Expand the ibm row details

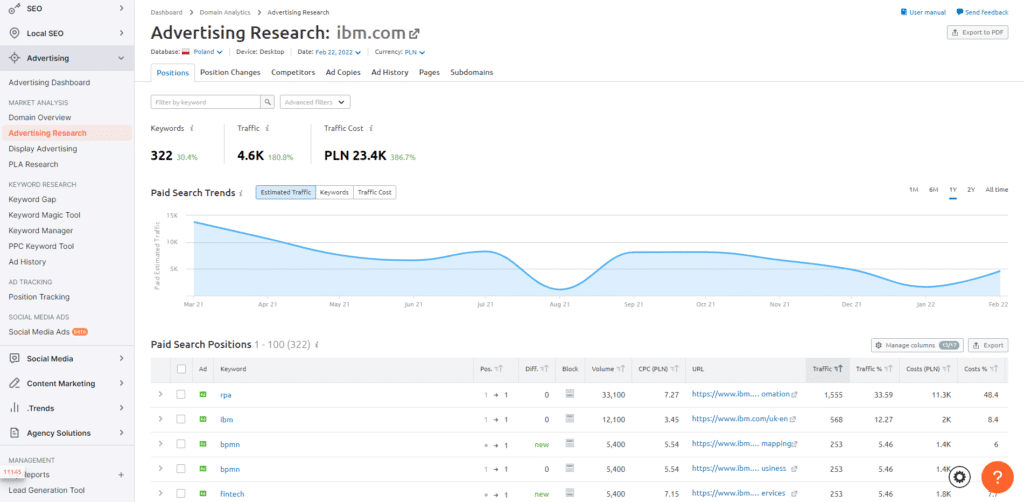(161, 419)
